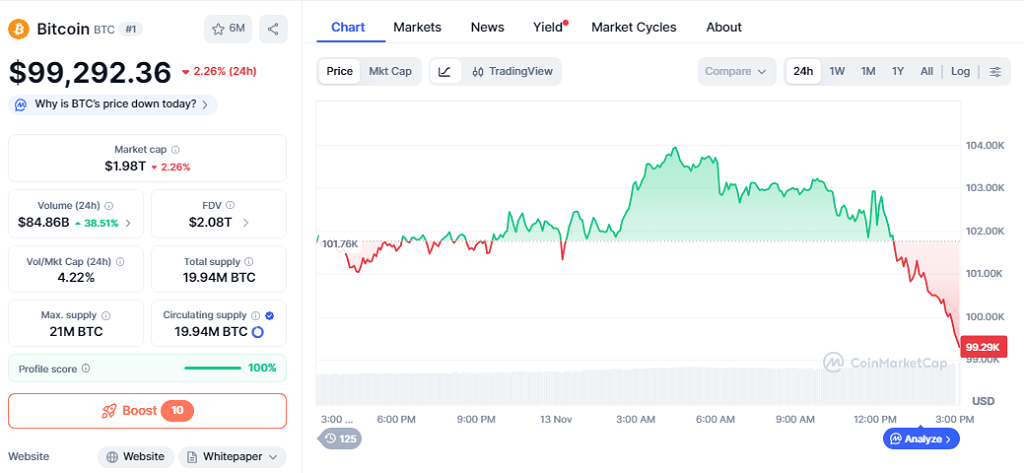Click the FDV info icon
Viewport: 1024px width, 473px height.
pos(230,205)
